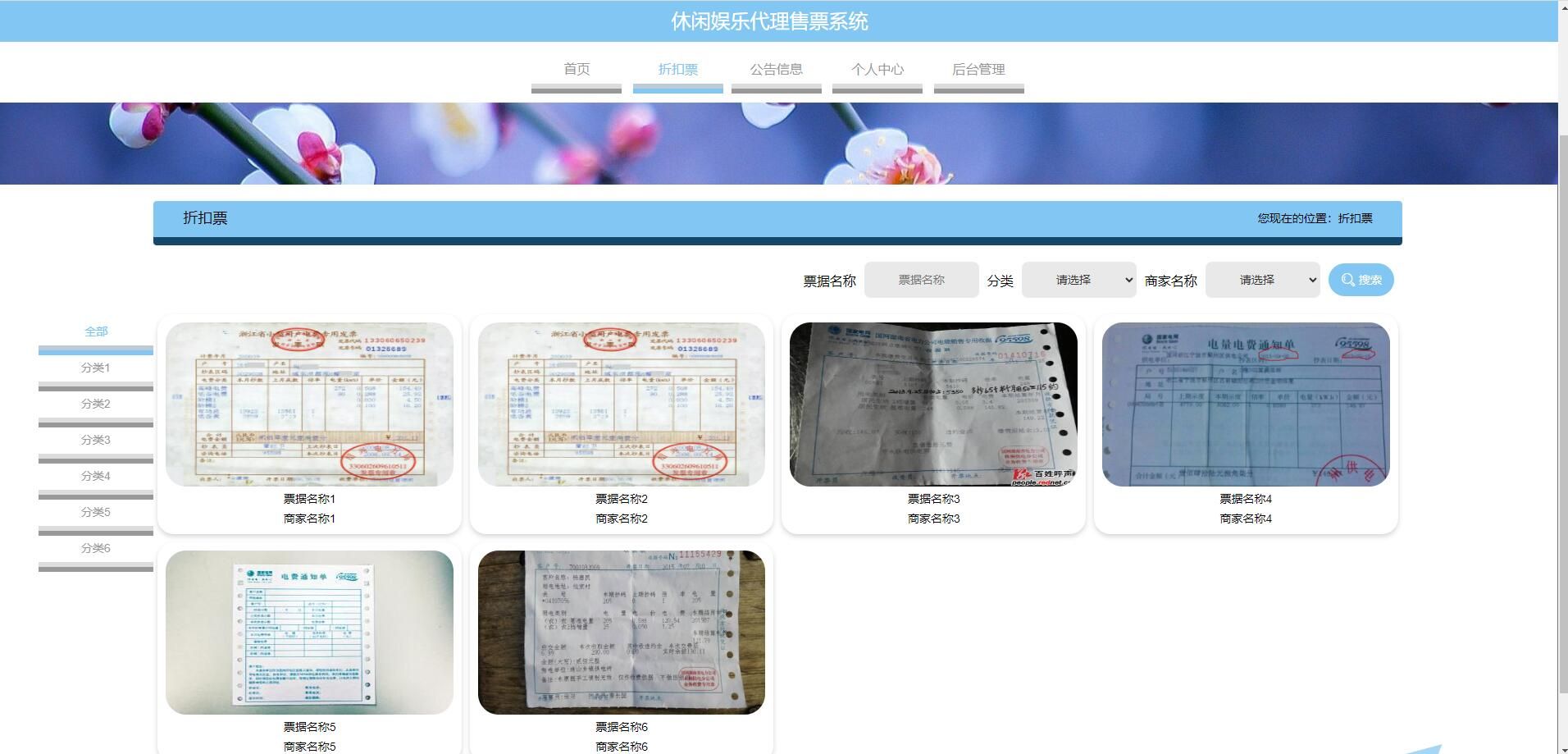Click the 商家名称4 merchant link
The image size is (1568, 754).
[1246, 518]
